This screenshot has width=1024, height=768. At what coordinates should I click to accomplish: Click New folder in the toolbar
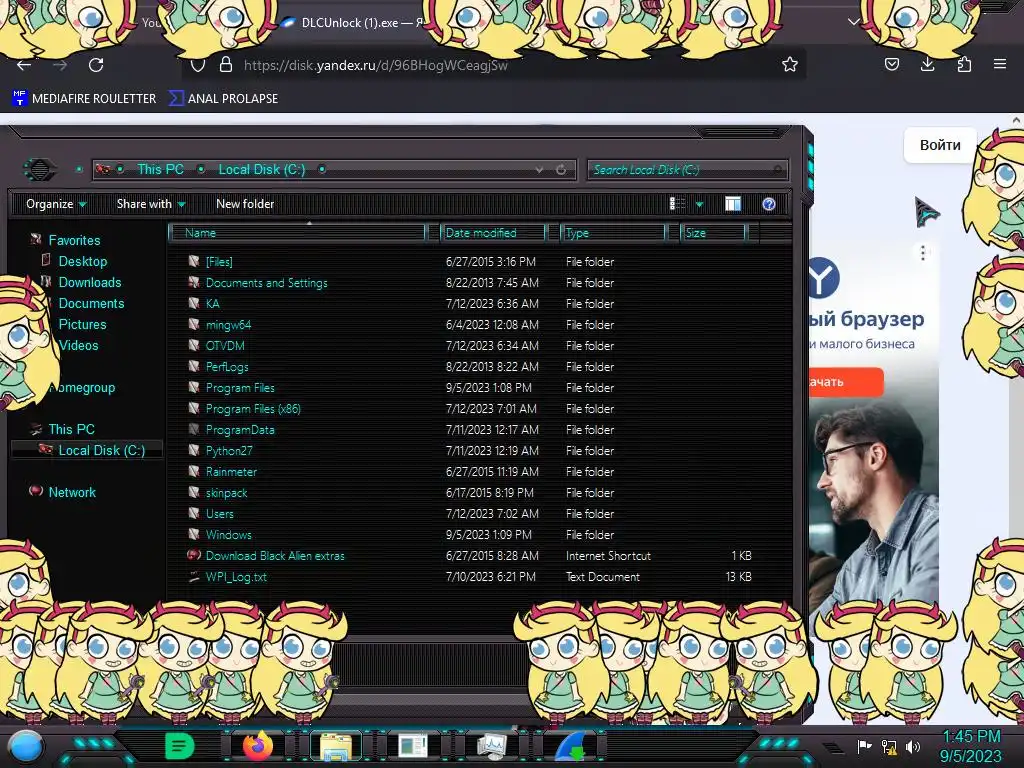pyautogui.click(x=245, y=204)
